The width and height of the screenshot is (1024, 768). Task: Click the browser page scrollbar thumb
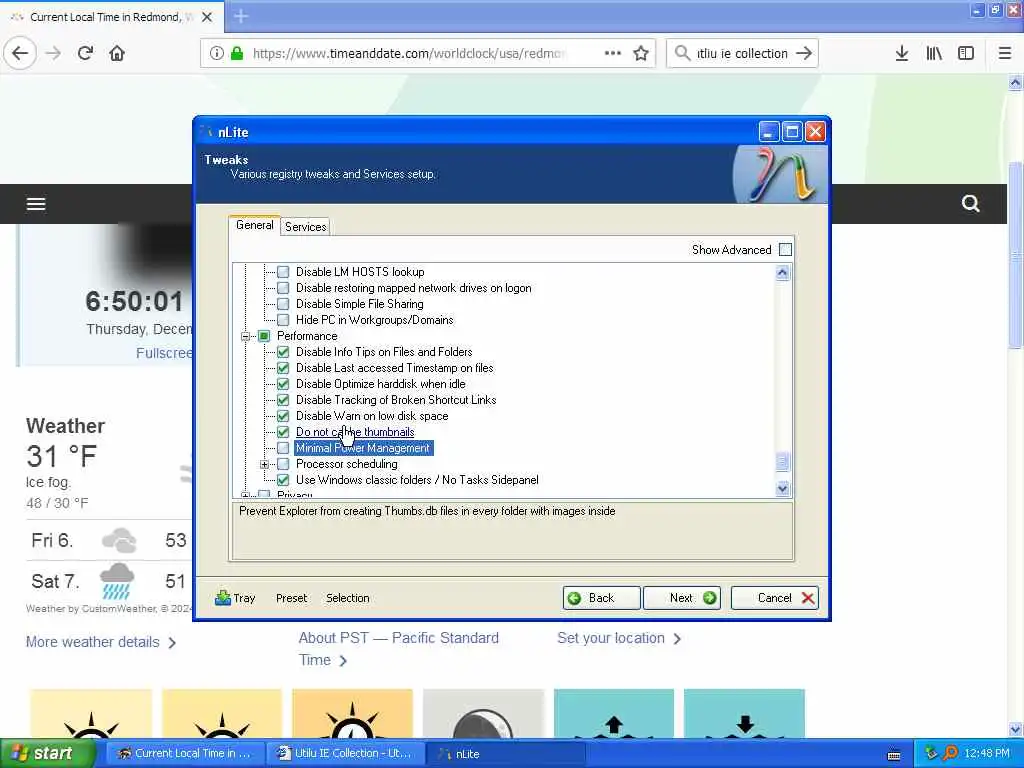[1015, 255]
